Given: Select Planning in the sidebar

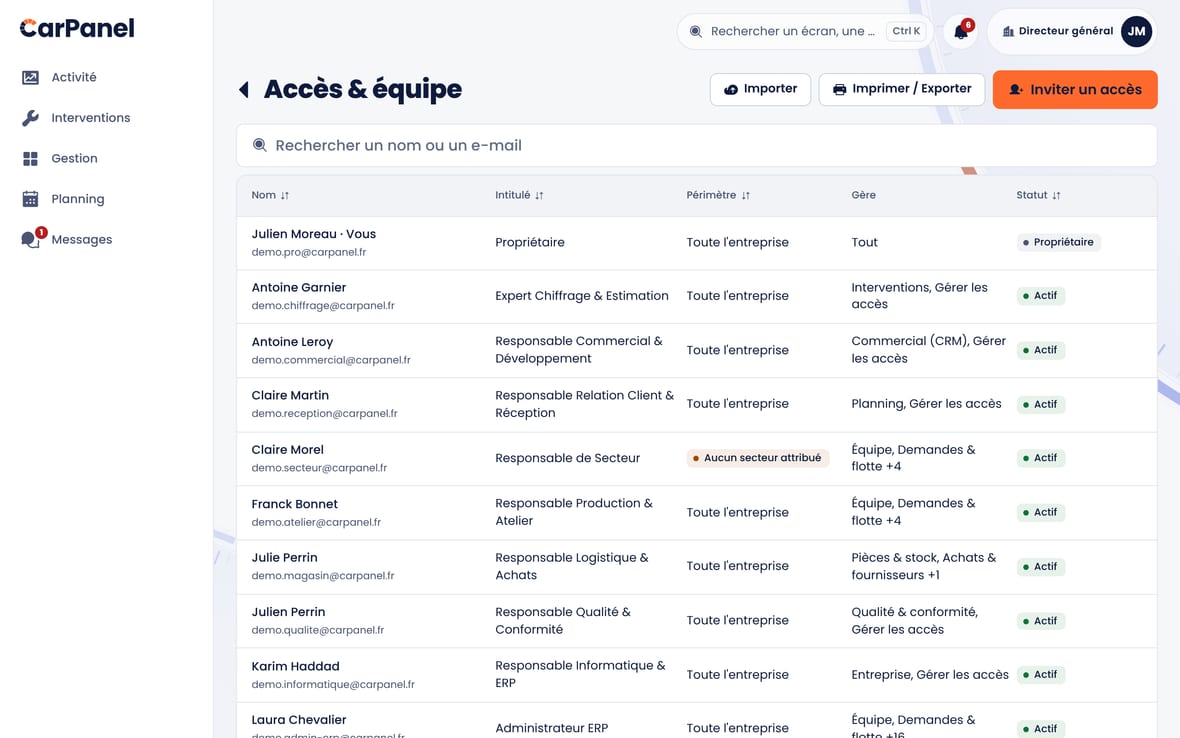Looking at the screenshot, I should [78, 199].
